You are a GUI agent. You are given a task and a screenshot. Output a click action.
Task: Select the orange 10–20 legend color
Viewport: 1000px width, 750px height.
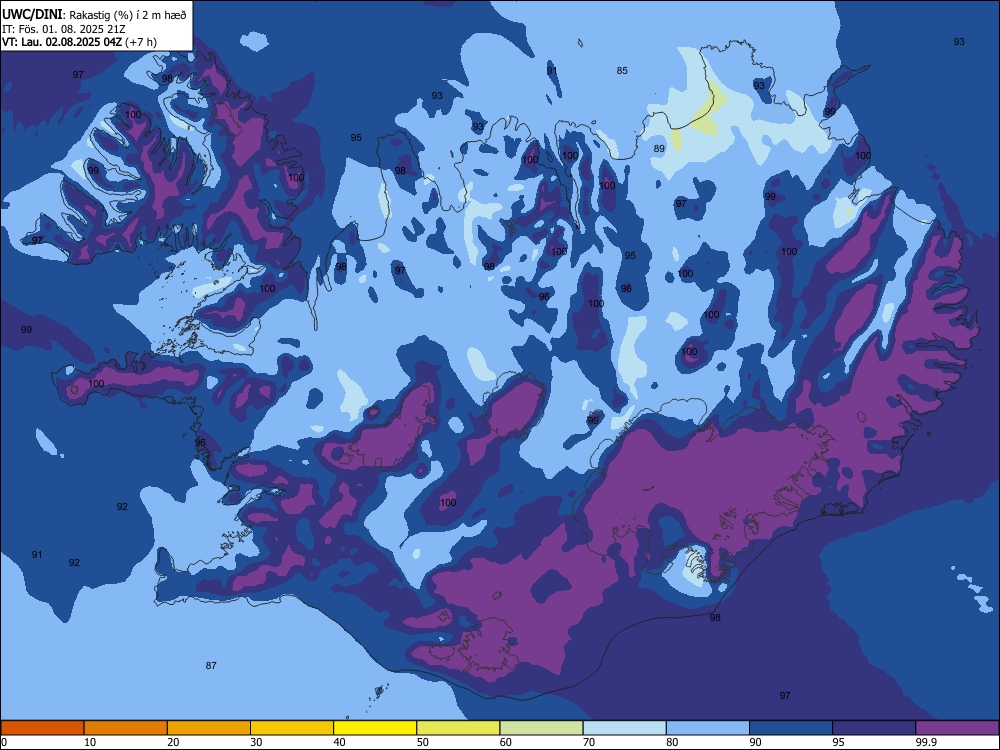click(x=126, y=728)
